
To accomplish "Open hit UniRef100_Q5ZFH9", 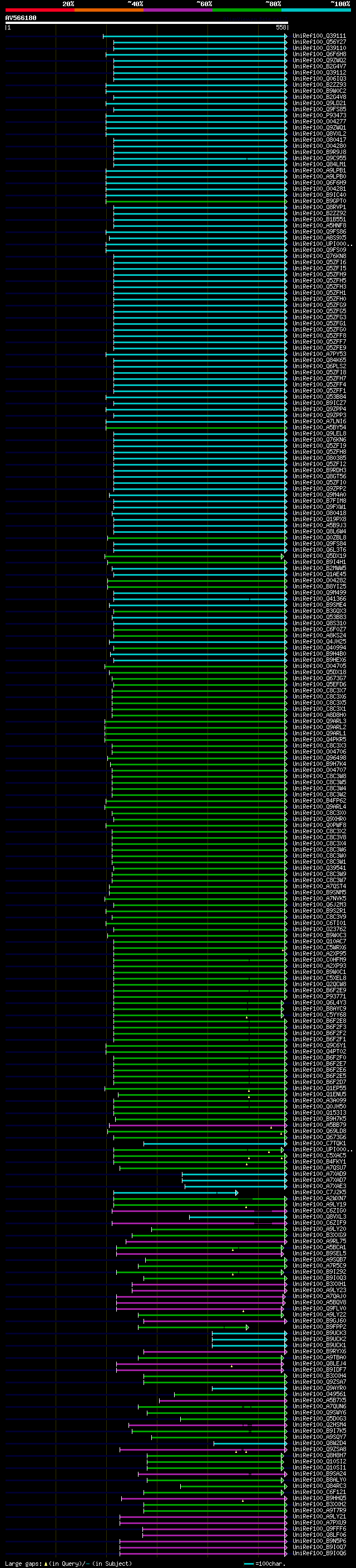I will coord(319,275).
